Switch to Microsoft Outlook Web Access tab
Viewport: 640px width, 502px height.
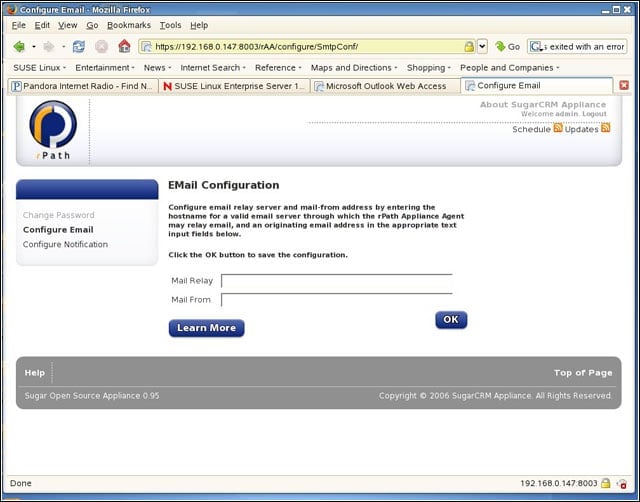(386, 86)
